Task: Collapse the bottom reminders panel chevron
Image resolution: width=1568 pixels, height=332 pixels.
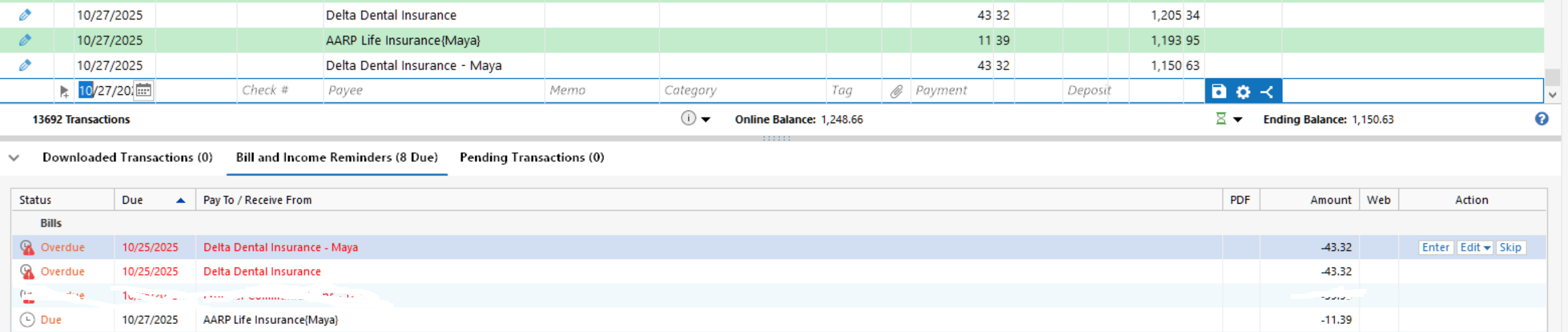Action: [x=14, y=158]
